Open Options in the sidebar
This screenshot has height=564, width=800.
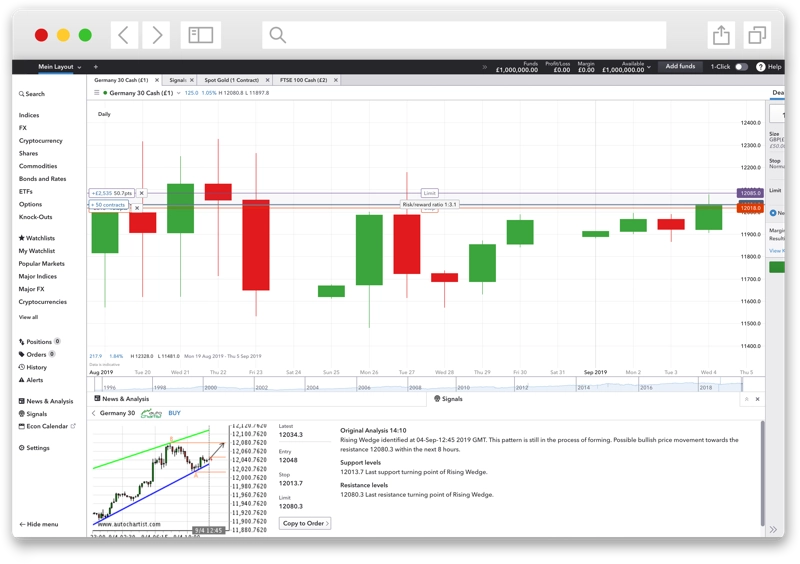(30, 205)
